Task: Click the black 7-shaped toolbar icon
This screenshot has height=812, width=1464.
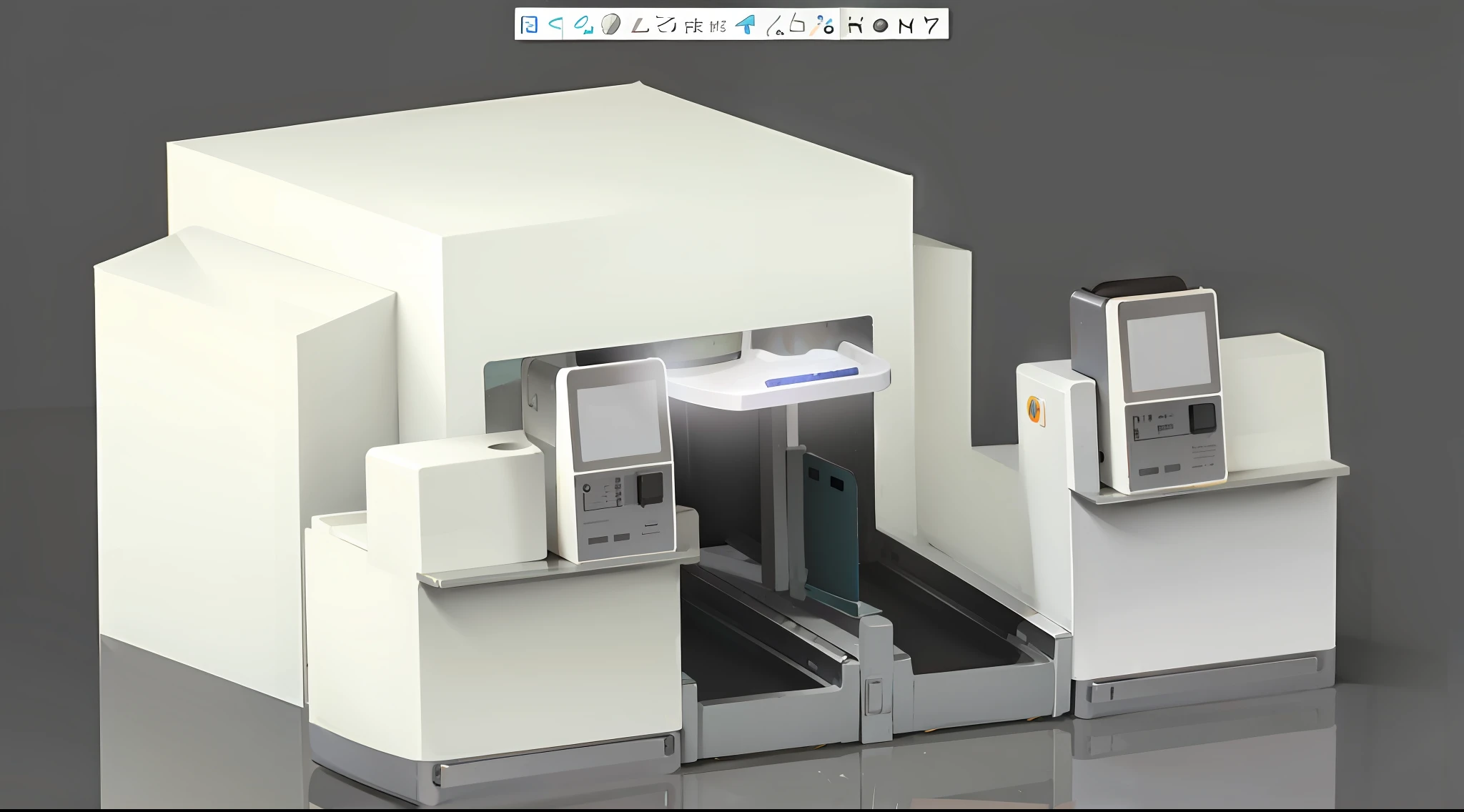Action: coord(931,26)
